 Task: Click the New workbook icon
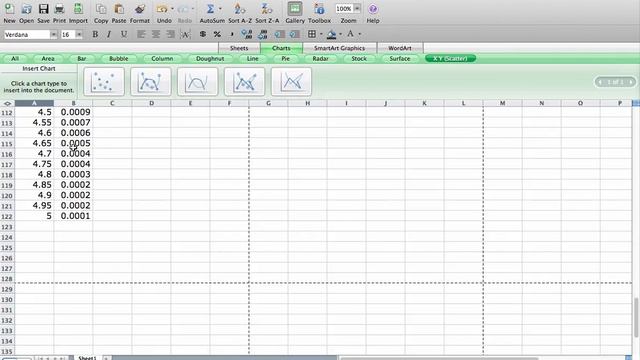coord(9,9)
